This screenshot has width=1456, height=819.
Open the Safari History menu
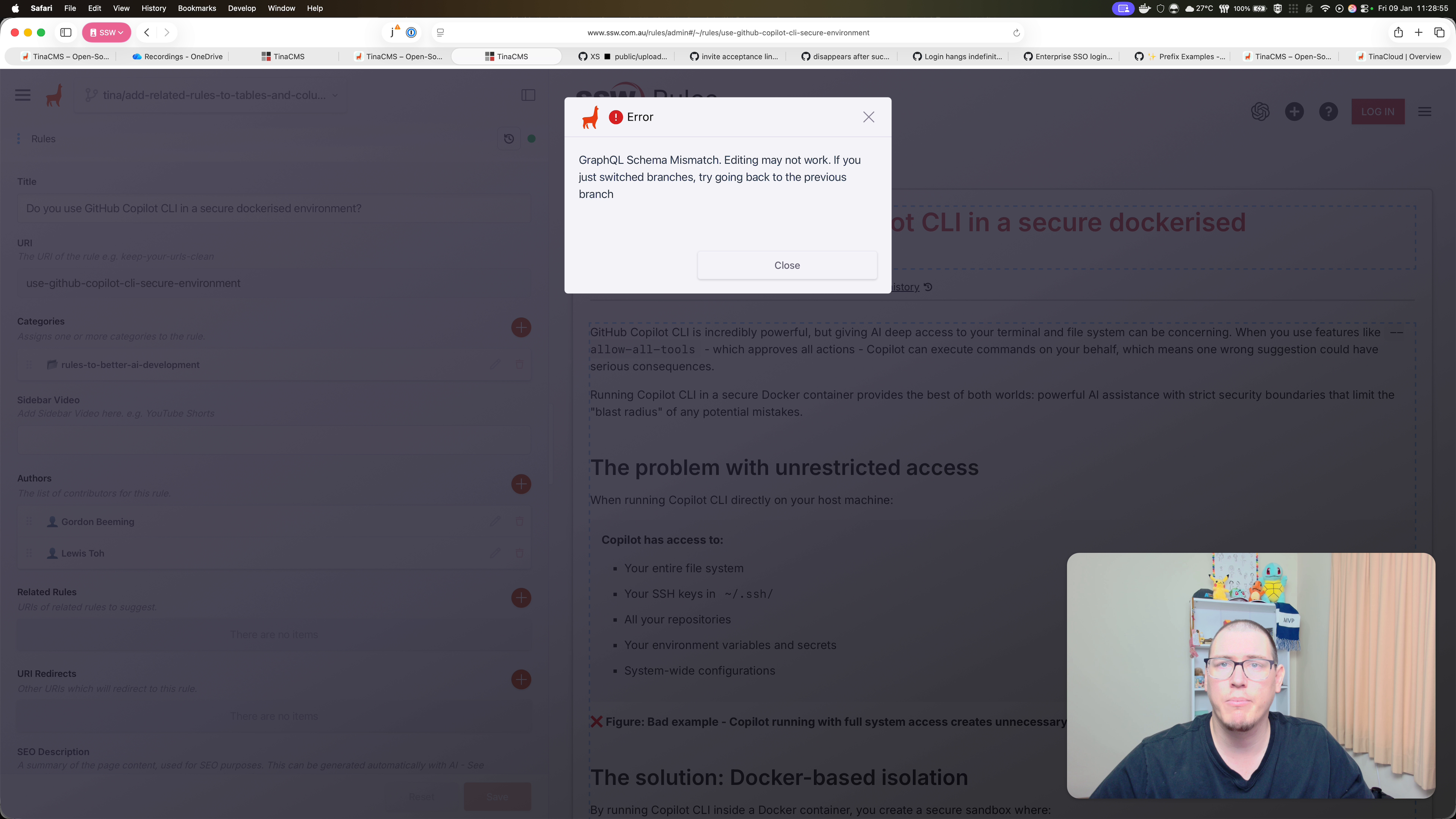pos(154,8)
